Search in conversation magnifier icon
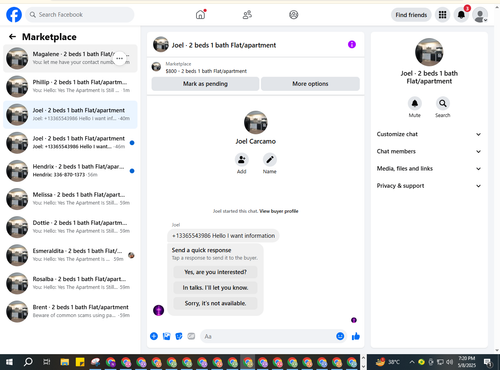 443,104
